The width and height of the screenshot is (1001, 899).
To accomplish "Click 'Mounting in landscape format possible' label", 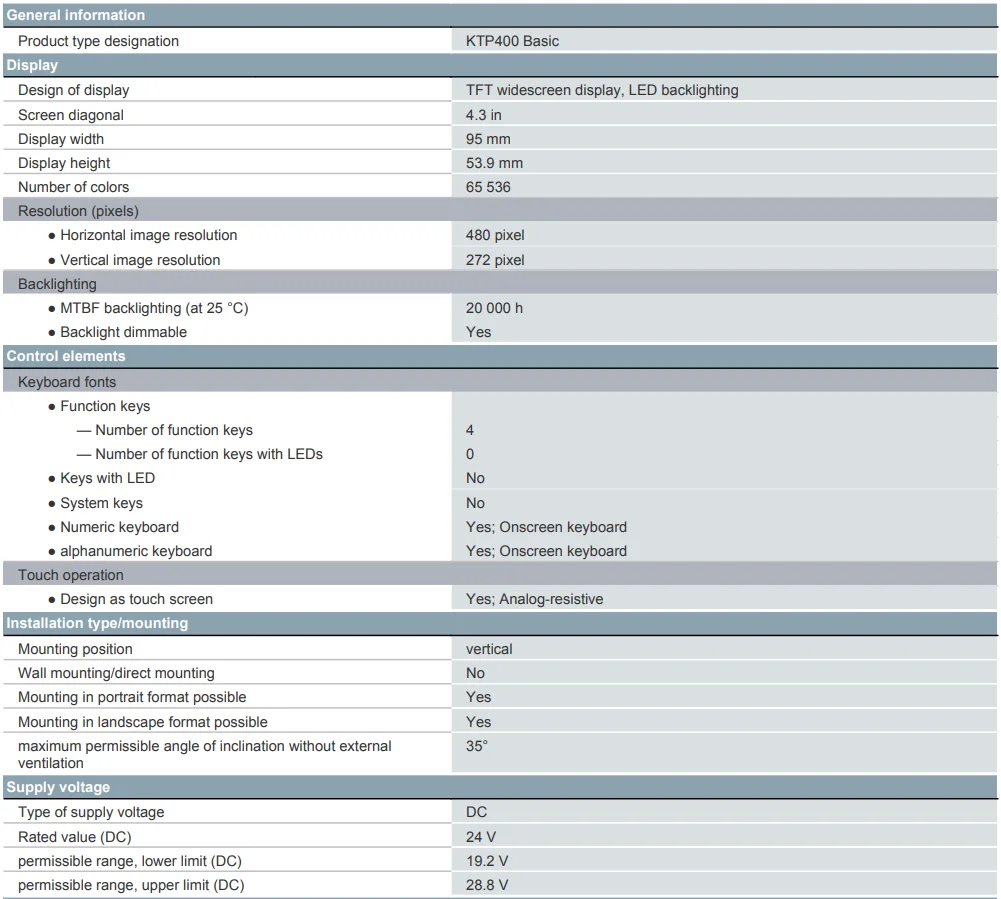I will click(142, 722).
